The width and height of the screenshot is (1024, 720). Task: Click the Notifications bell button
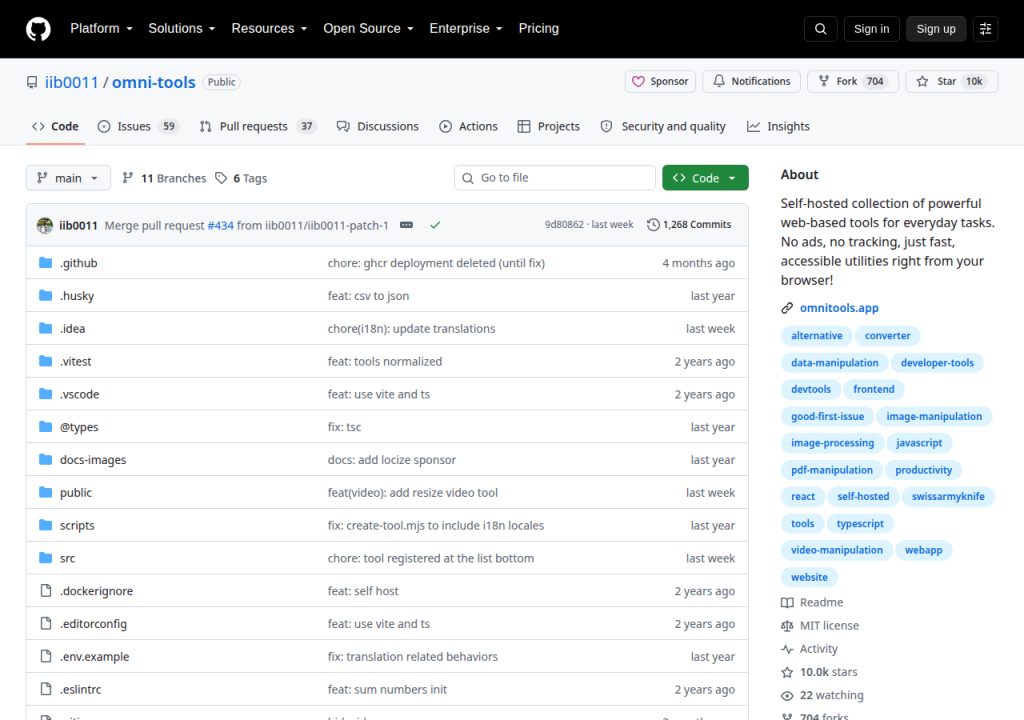[752, 82]
